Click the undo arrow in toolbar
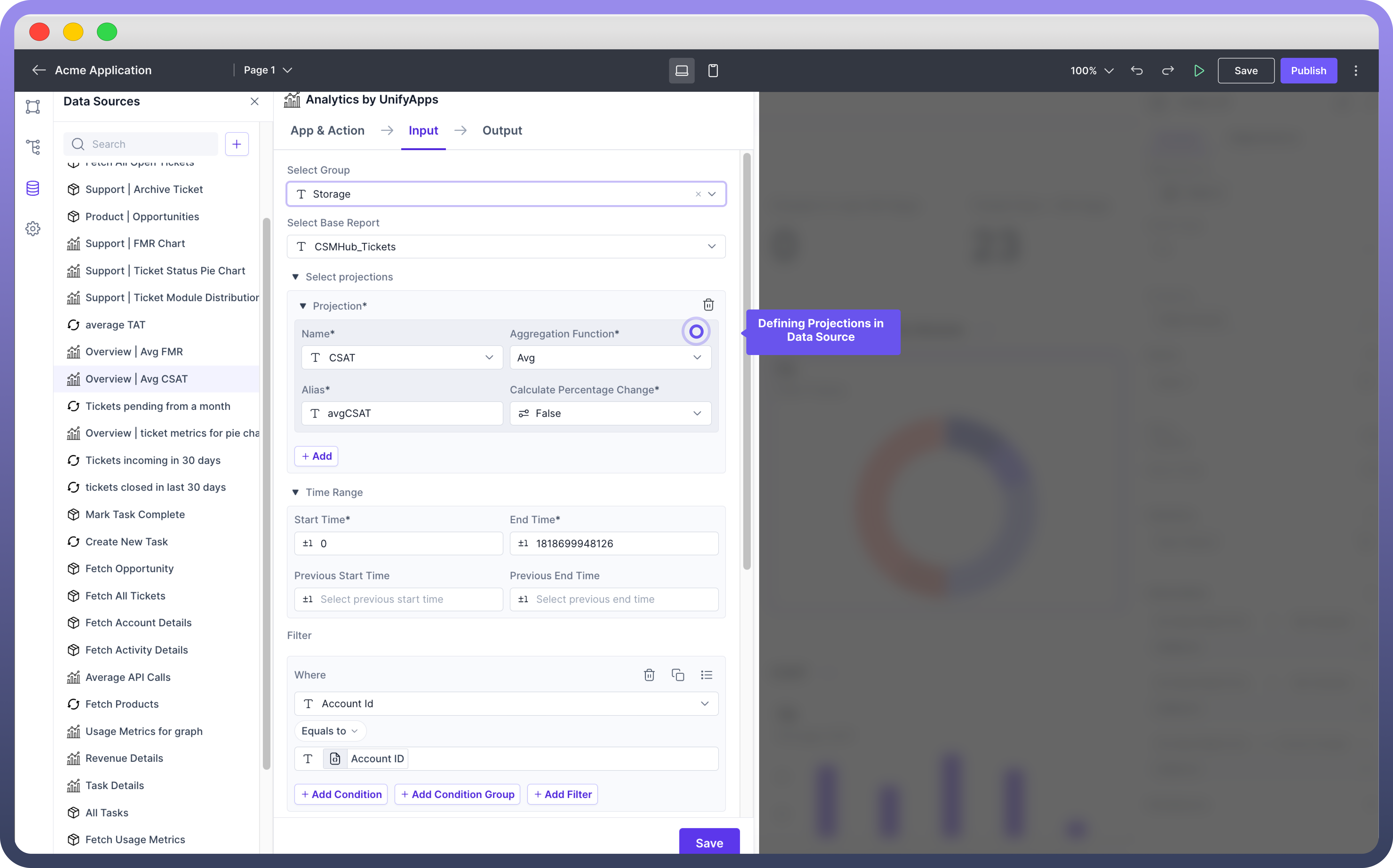 1137,71
